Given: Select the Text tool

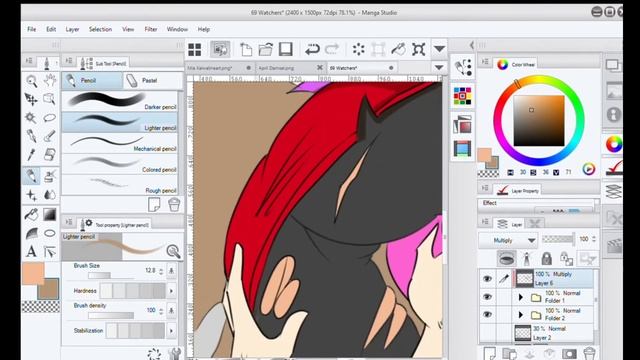Looking at the screenshot, I should pyautogui.click(x=31, y=251).
